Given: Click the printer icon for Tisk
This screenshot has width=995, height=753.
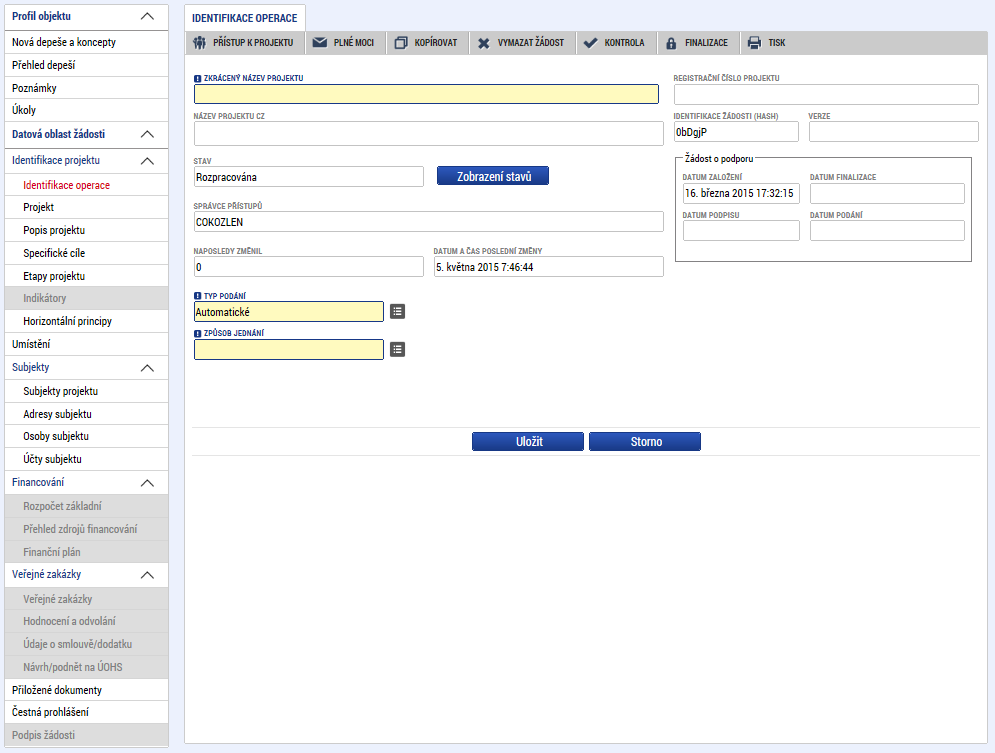Looking at the screenshot, I should (x=754, y=43).
